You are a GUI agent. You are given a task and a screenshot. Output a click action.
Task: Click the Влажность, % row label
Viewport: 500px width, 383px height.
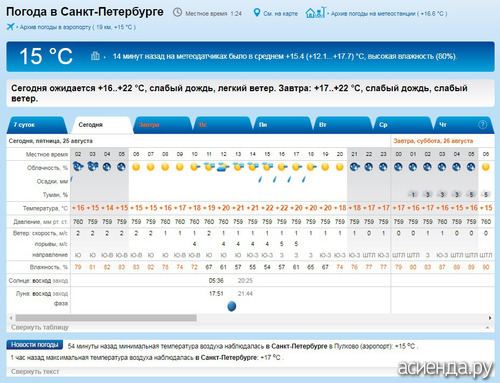(49, 267)
